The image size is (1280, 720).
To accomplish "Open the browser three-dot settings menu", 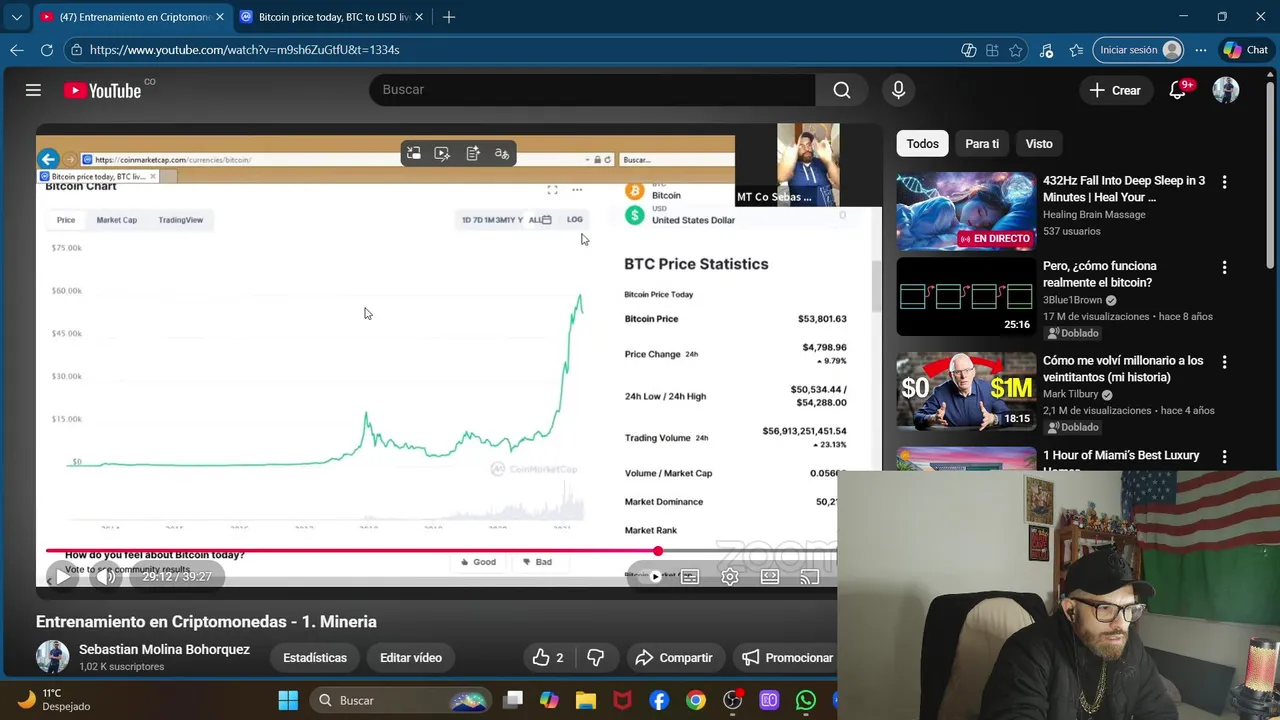I will coord(1201,50).
